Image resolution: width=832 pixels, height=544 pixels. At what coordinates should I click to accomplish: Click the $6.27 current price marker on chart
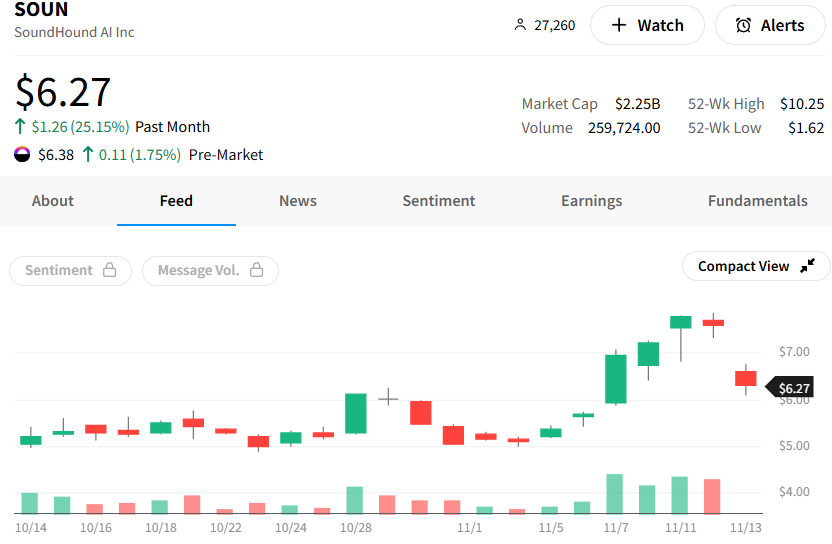(790, 388)
